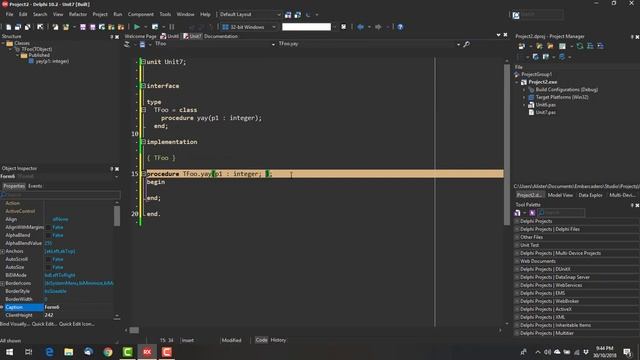Screen dimensions: 640x360
Task: Click the magnifier icon above code editor
Action: tap(467, 44)
